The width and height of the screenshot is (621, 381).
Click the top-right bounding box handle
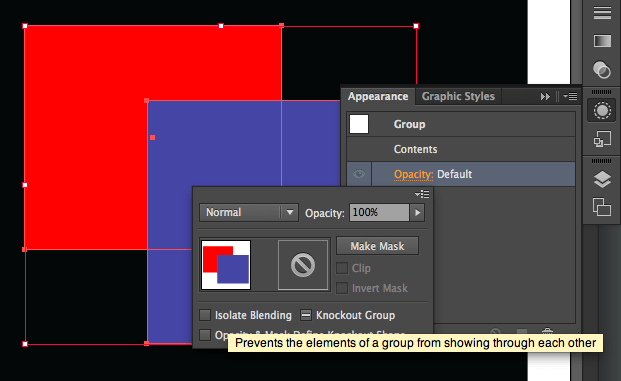point(416,26)
